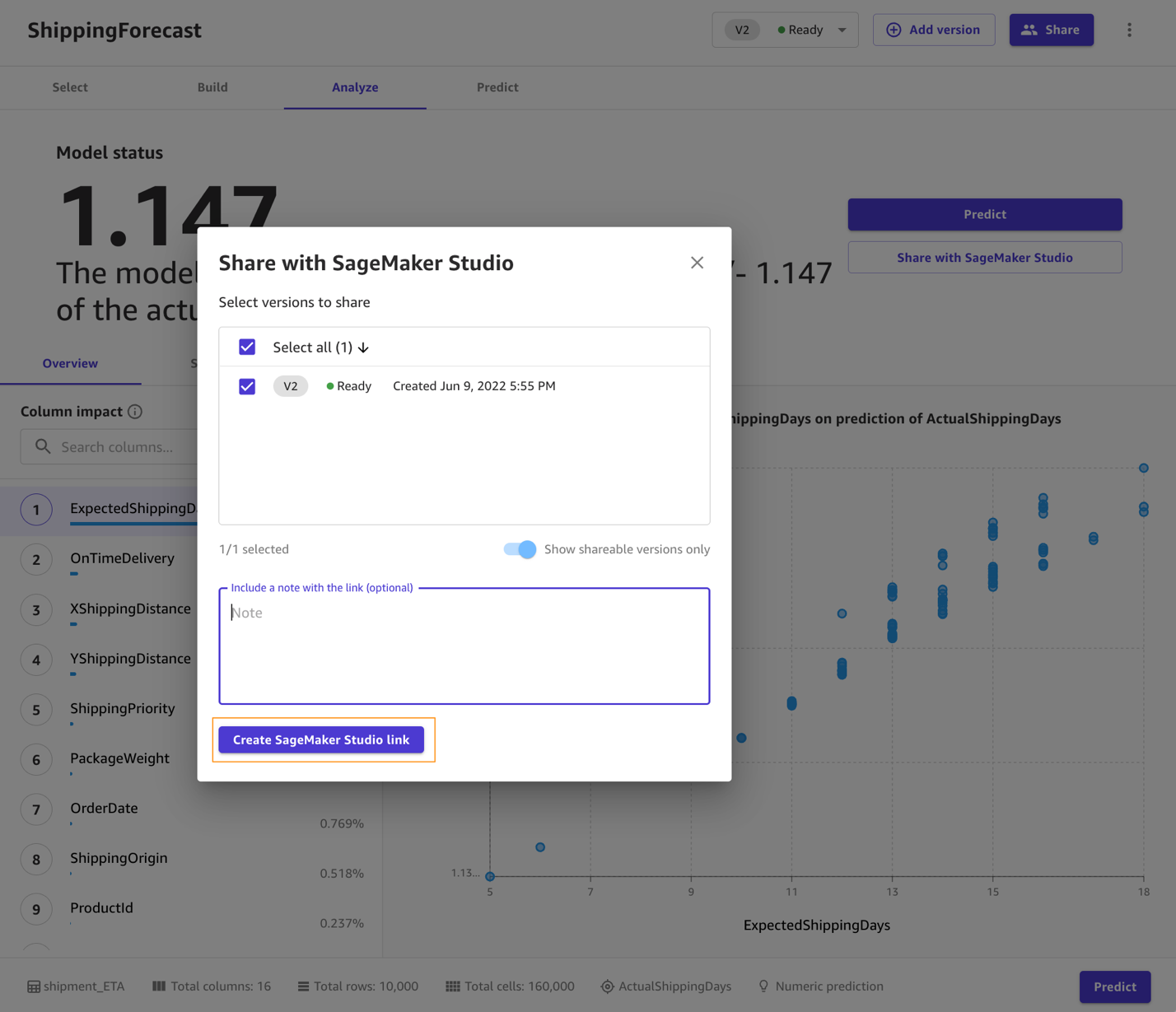Select the Overview sub-tab
The width and height of the screenshot is (1176, 1012).
click(x=70, y=363)
